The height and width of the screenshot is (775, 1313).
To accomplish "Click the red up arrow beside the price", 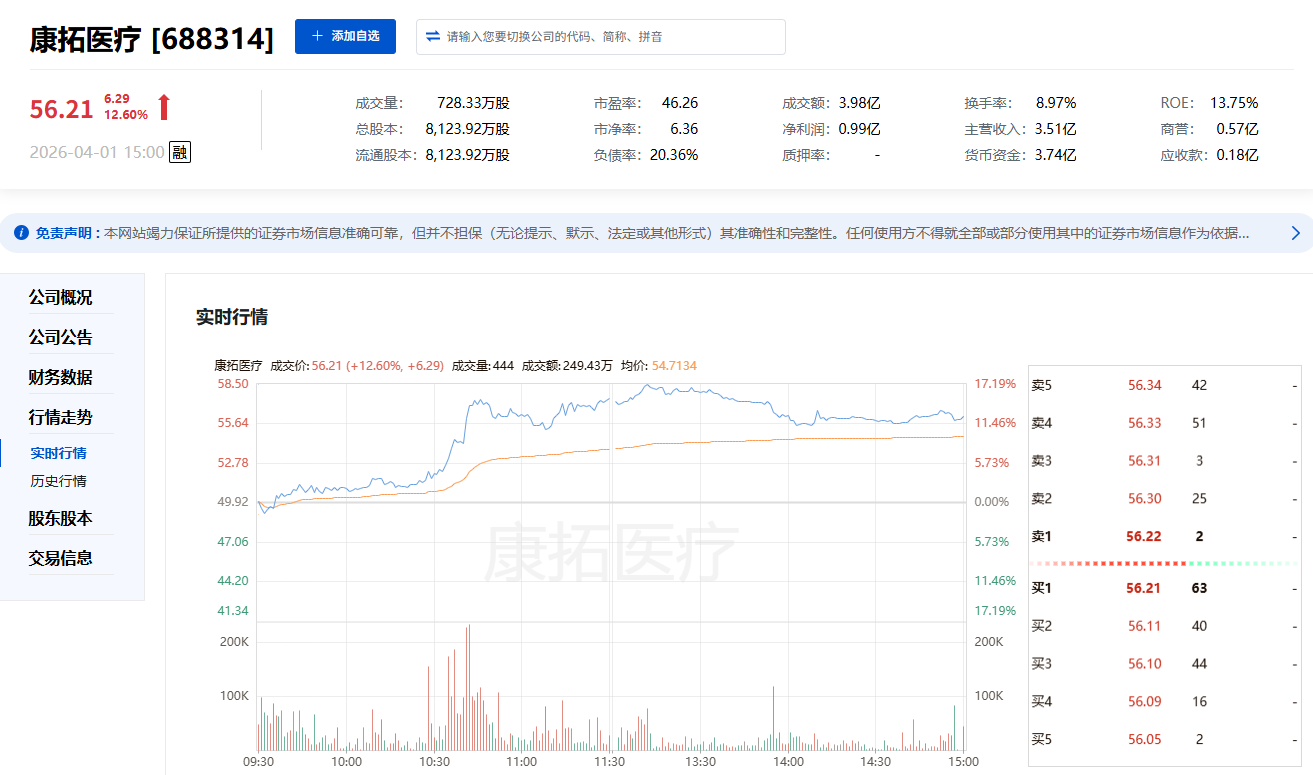I will (164, 107).
